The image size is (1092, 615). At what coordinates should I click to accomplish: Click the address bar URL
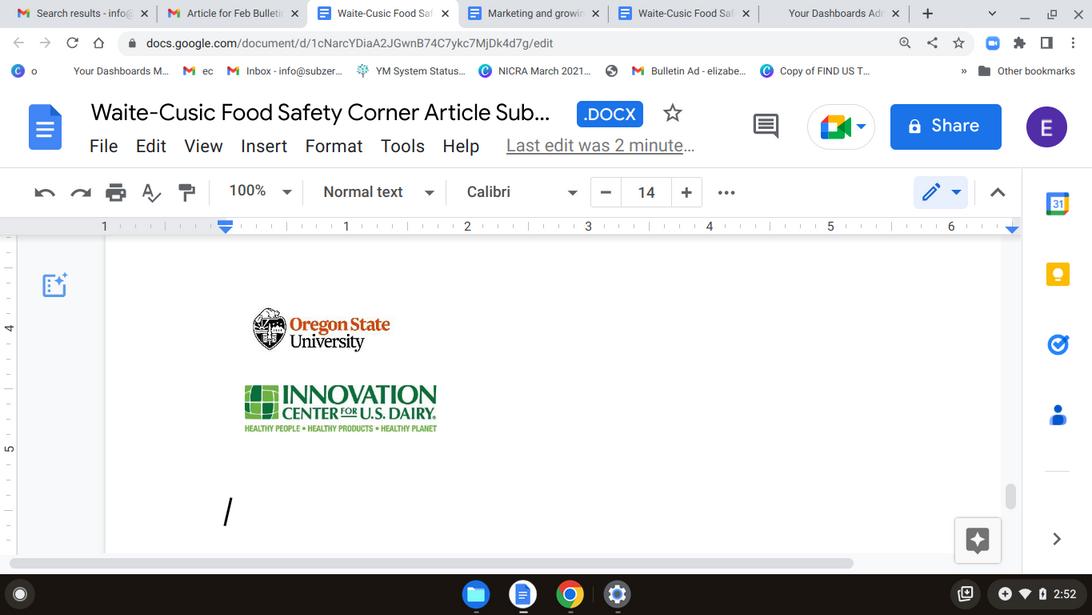point(350,43)
